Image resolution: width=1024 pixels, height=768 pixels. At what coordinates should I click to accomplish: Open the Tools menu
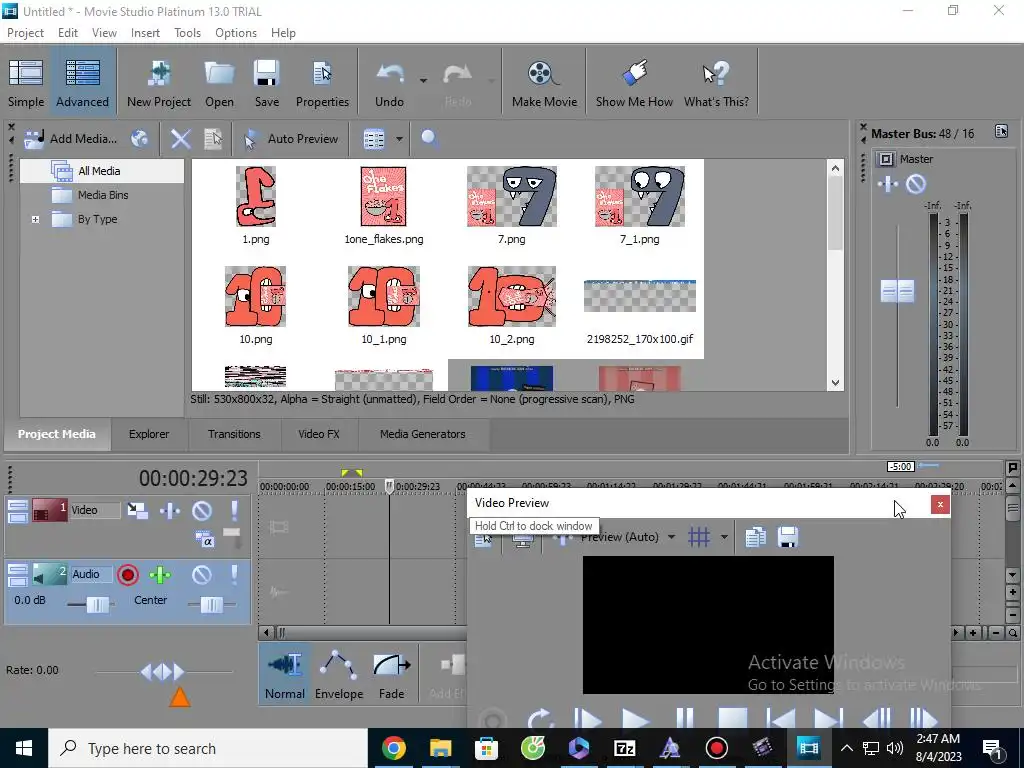tap(187, 33)
